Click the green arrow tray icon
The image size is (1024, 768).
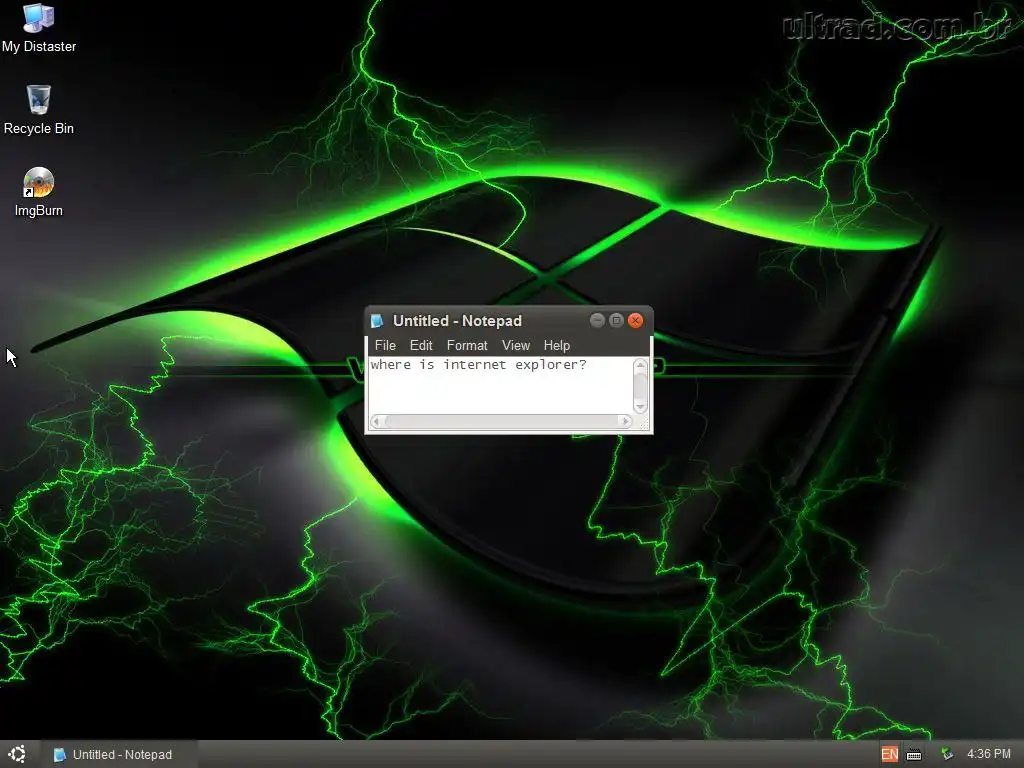[946, 754]
